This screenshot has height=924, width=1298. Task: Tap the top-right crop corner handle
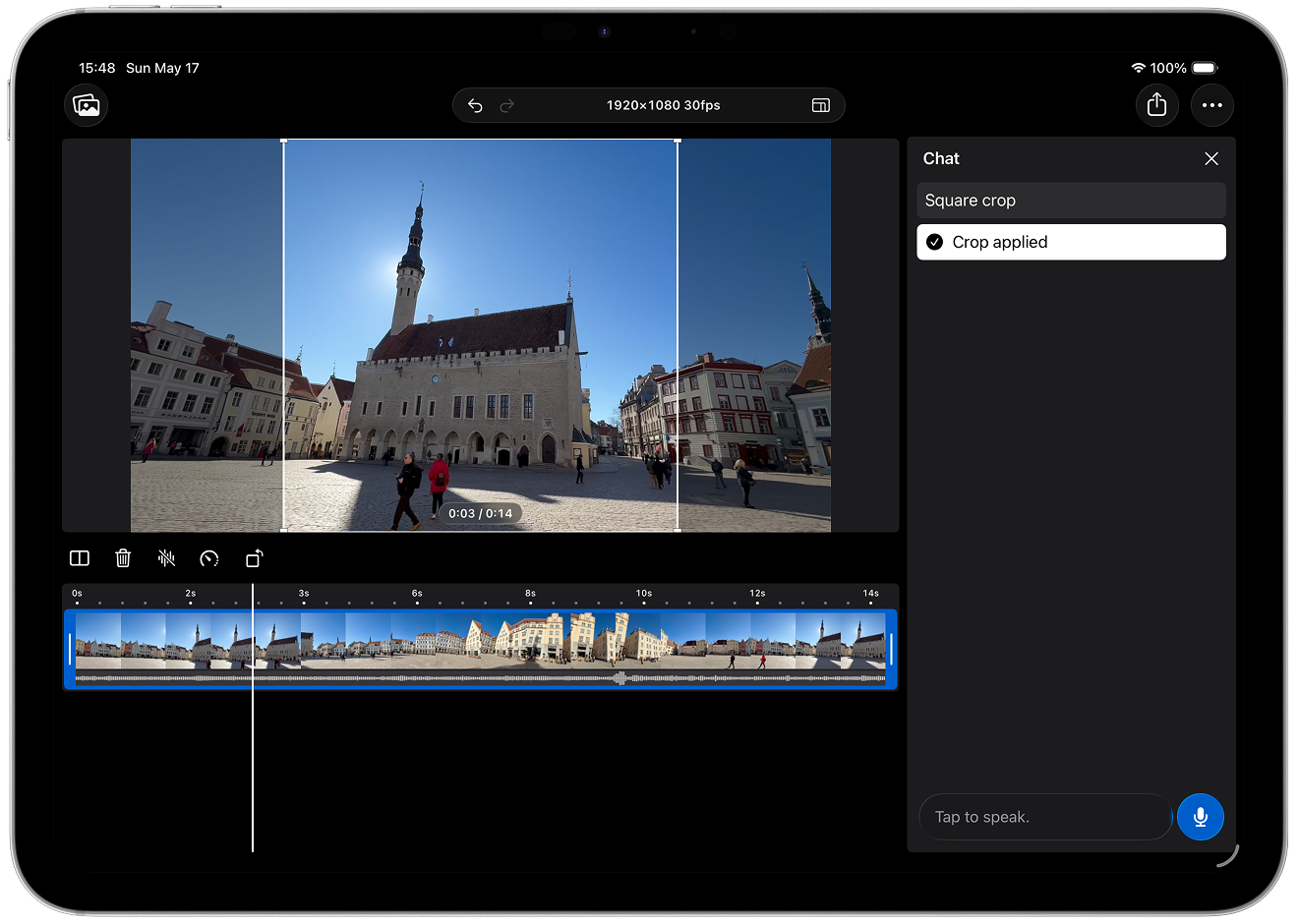(x=678, y=141)
